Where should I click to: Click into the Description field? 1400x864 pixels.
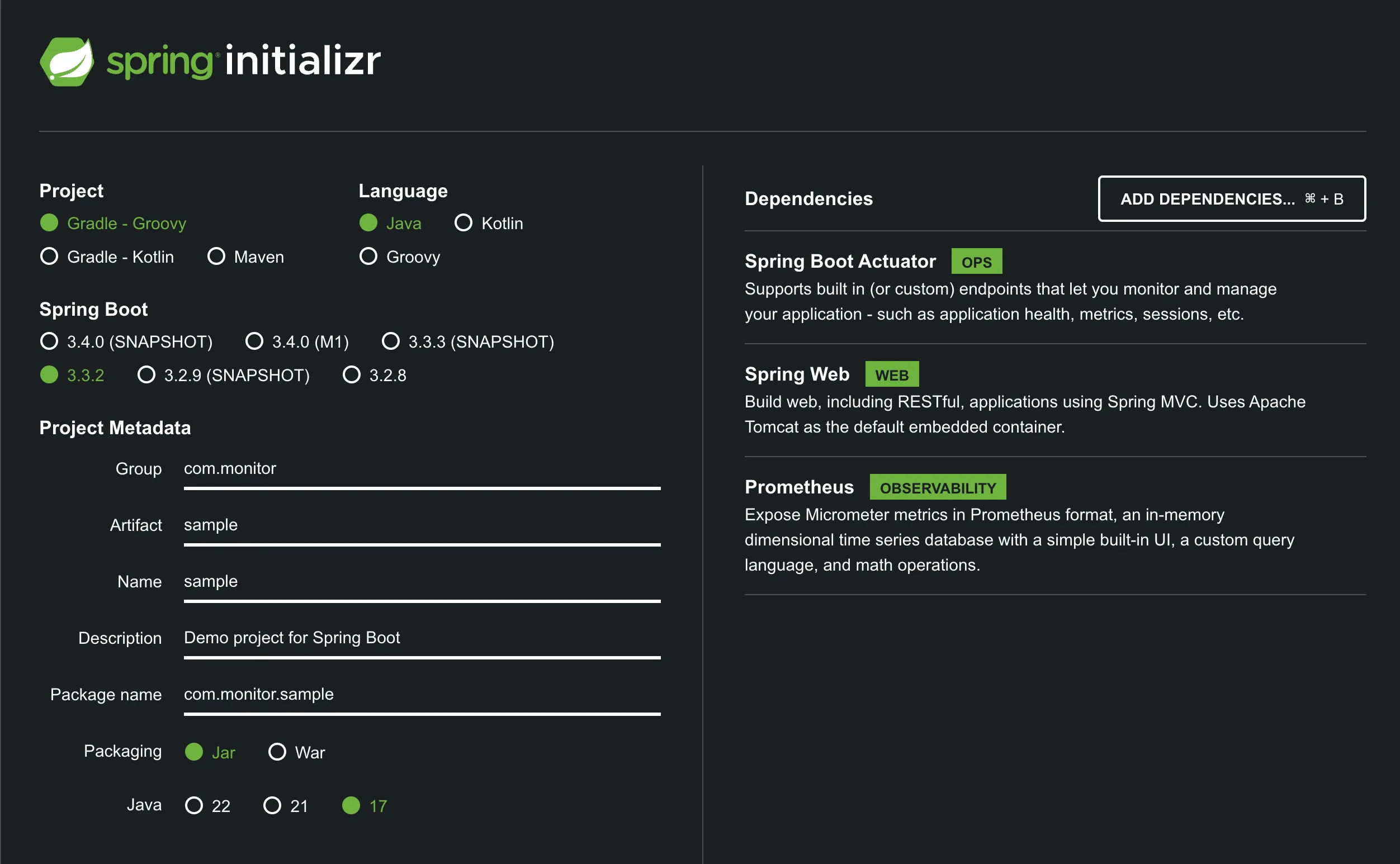[422, 638]
